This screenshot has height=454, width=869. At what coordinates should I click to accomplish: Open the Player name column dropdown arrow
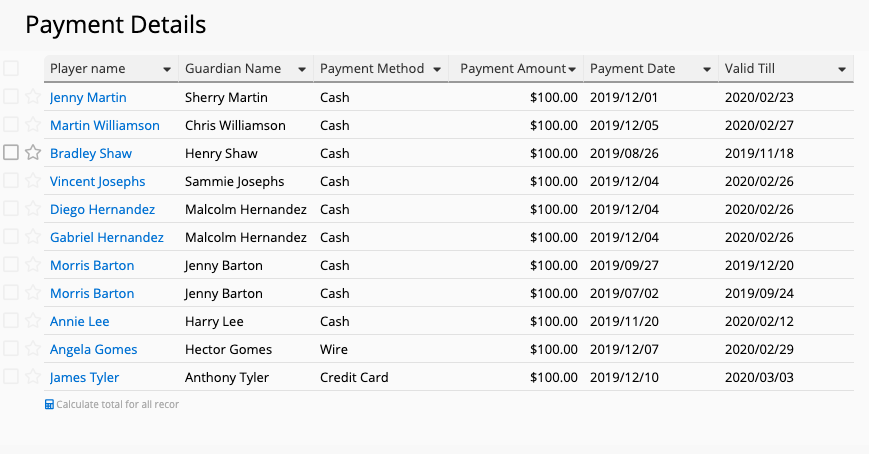(x=167, y=69)
